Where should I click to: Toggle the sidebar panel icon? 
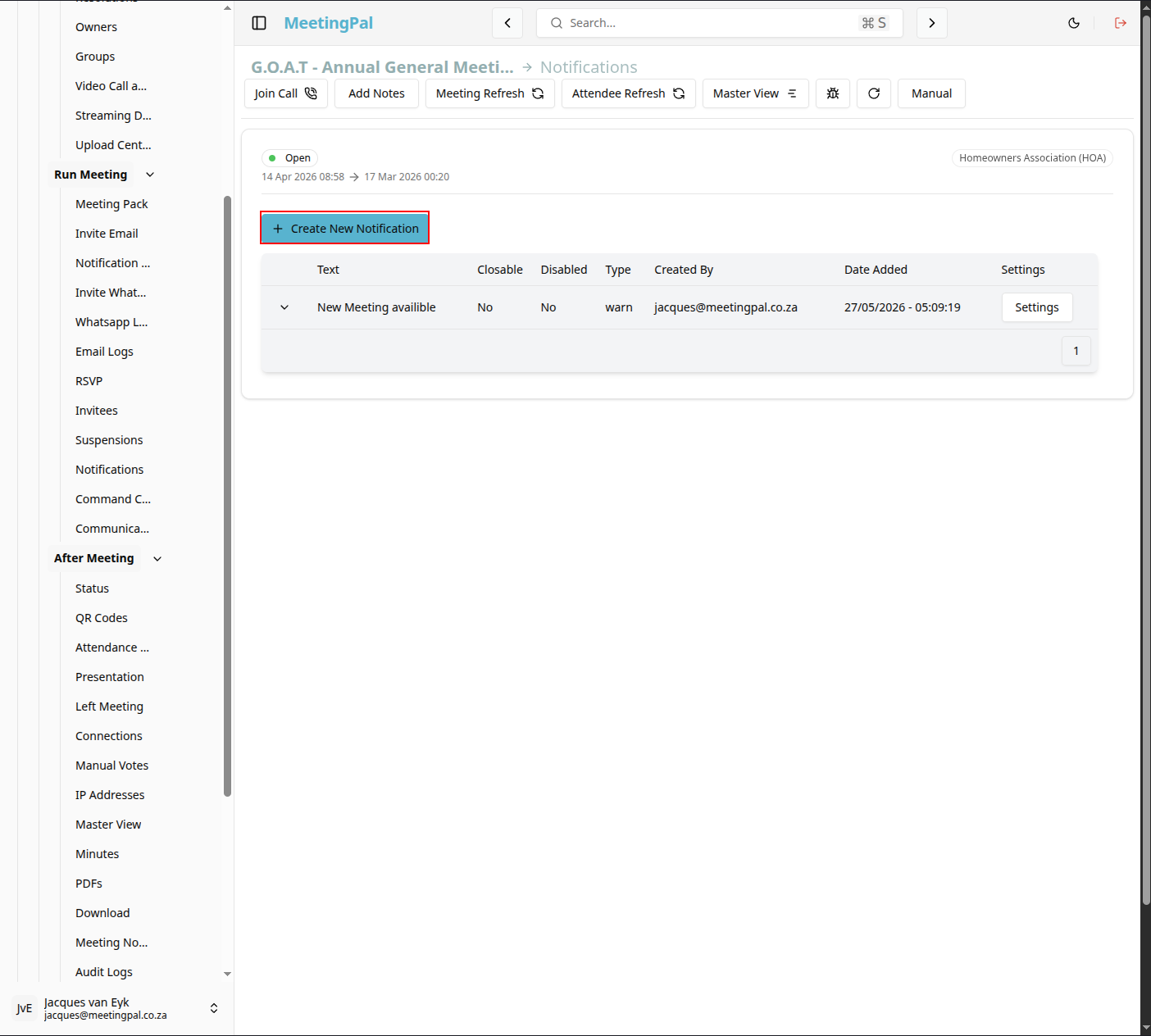point(259,23)
